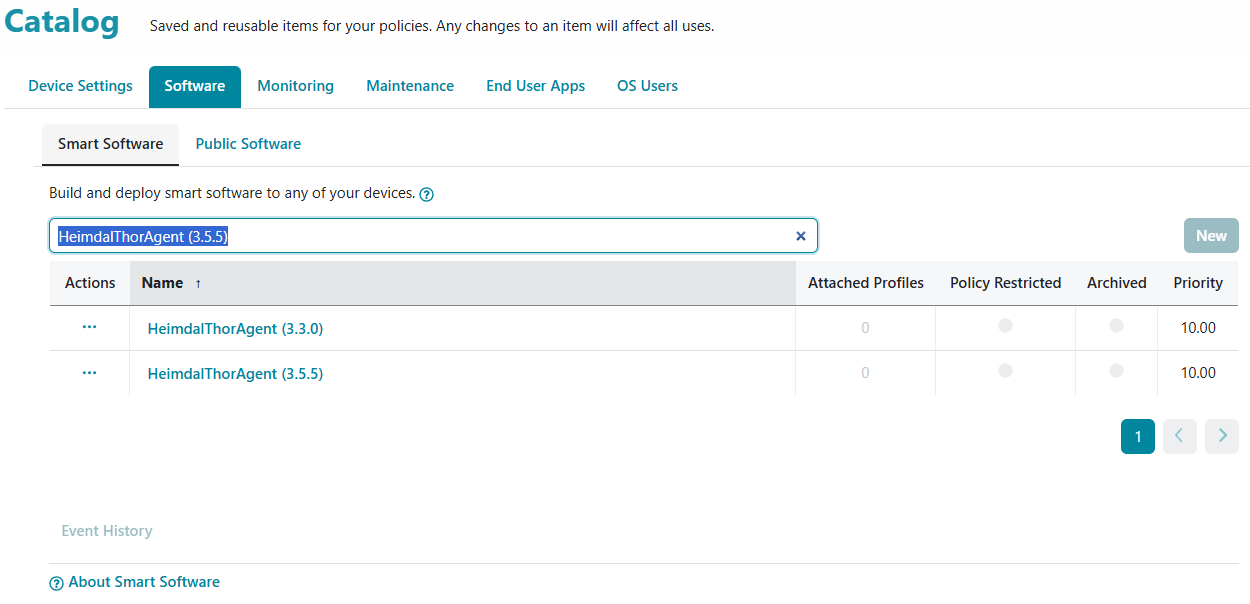
Task: Click attached profiles count for HeimdalThorAgent (3.3.0)
Action: tap(865, 328)
